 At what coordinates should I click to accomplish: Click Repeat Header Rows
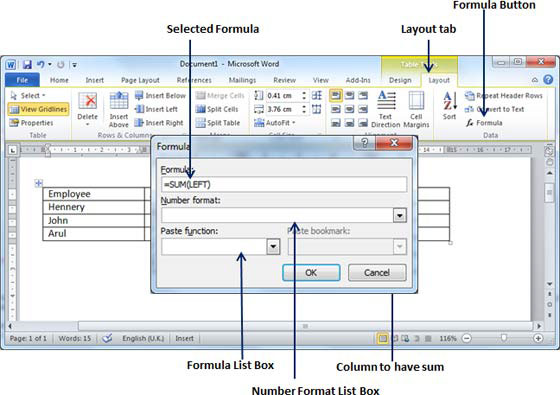click(504, 96)
